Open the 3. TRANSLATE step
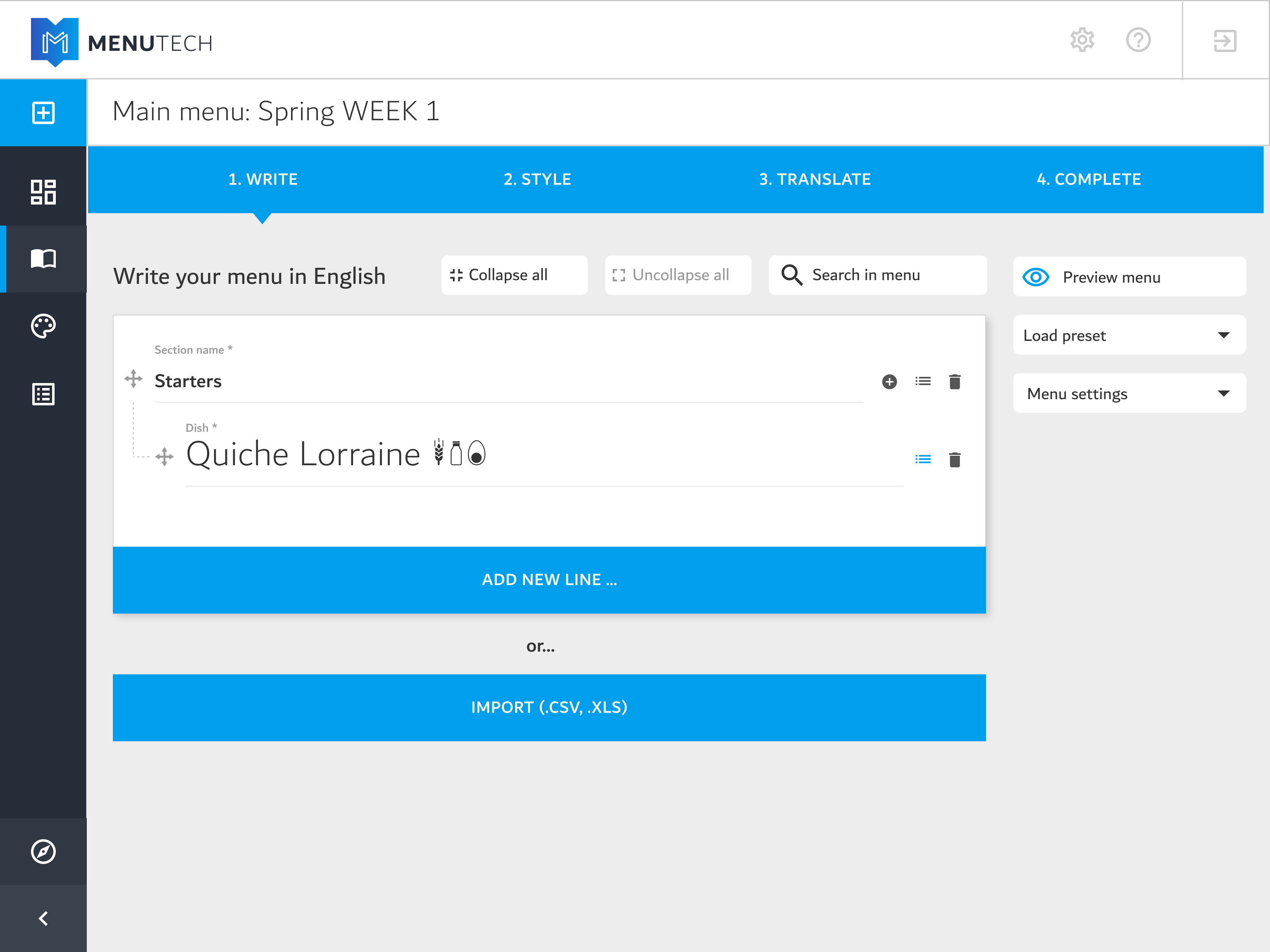The height and width of the screenshot is (952, 1270). tap(815, 179)
